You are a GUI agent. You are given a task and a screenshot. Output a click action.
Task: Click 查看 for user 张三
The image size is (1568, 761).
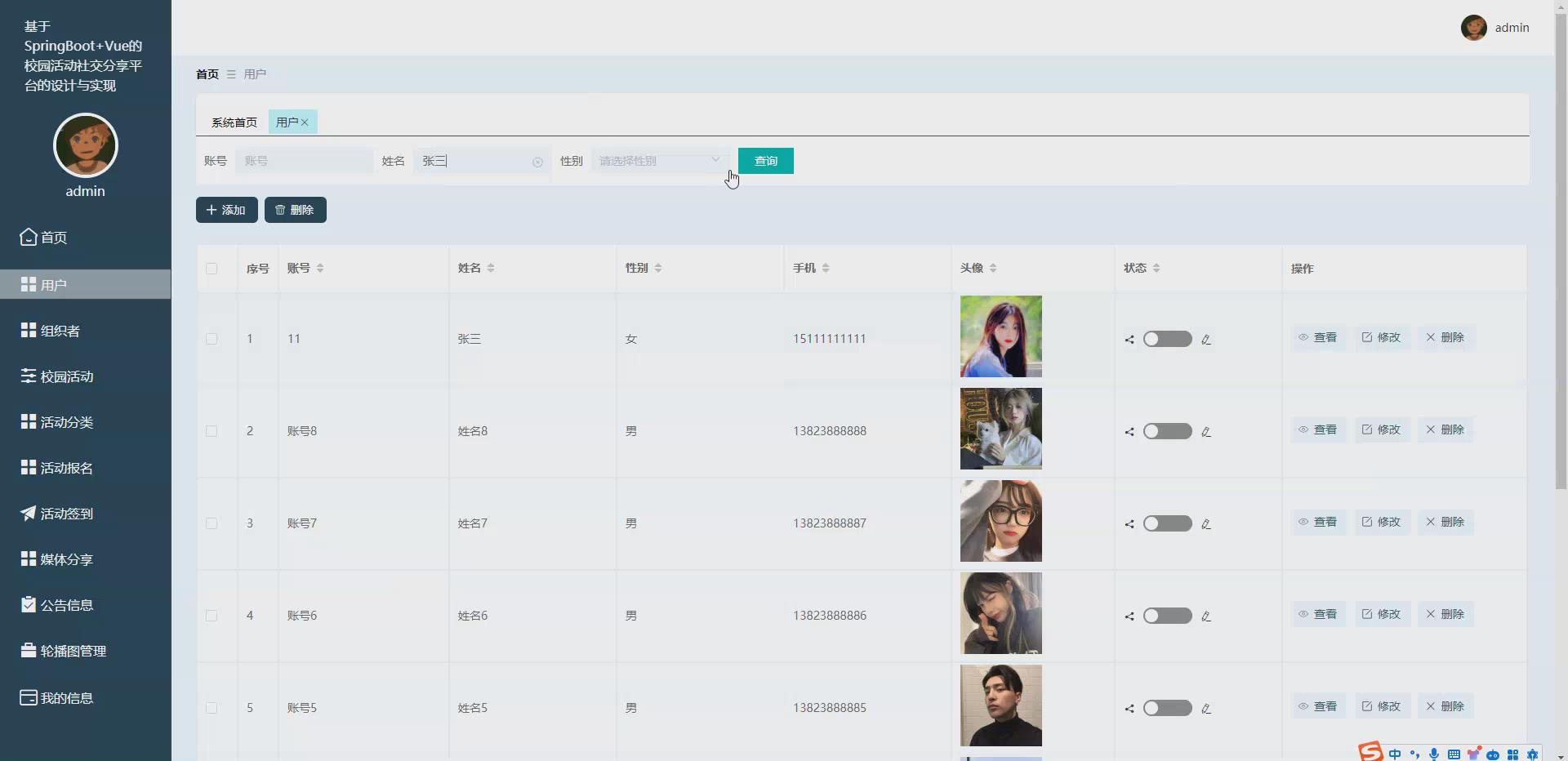[x=1318, y=337]
